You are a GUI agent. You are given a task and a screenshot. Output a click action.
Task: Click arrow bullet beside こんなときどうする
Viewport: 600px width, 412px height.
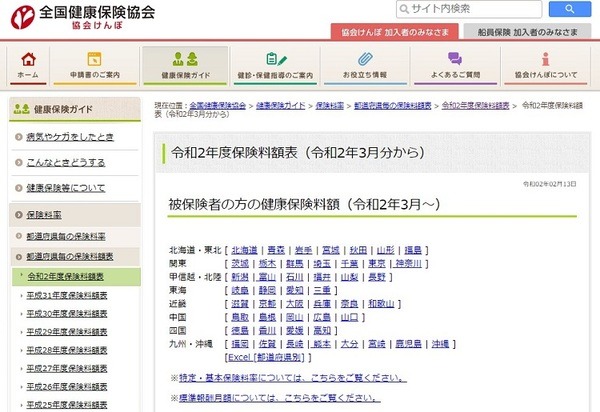[18, 163]
